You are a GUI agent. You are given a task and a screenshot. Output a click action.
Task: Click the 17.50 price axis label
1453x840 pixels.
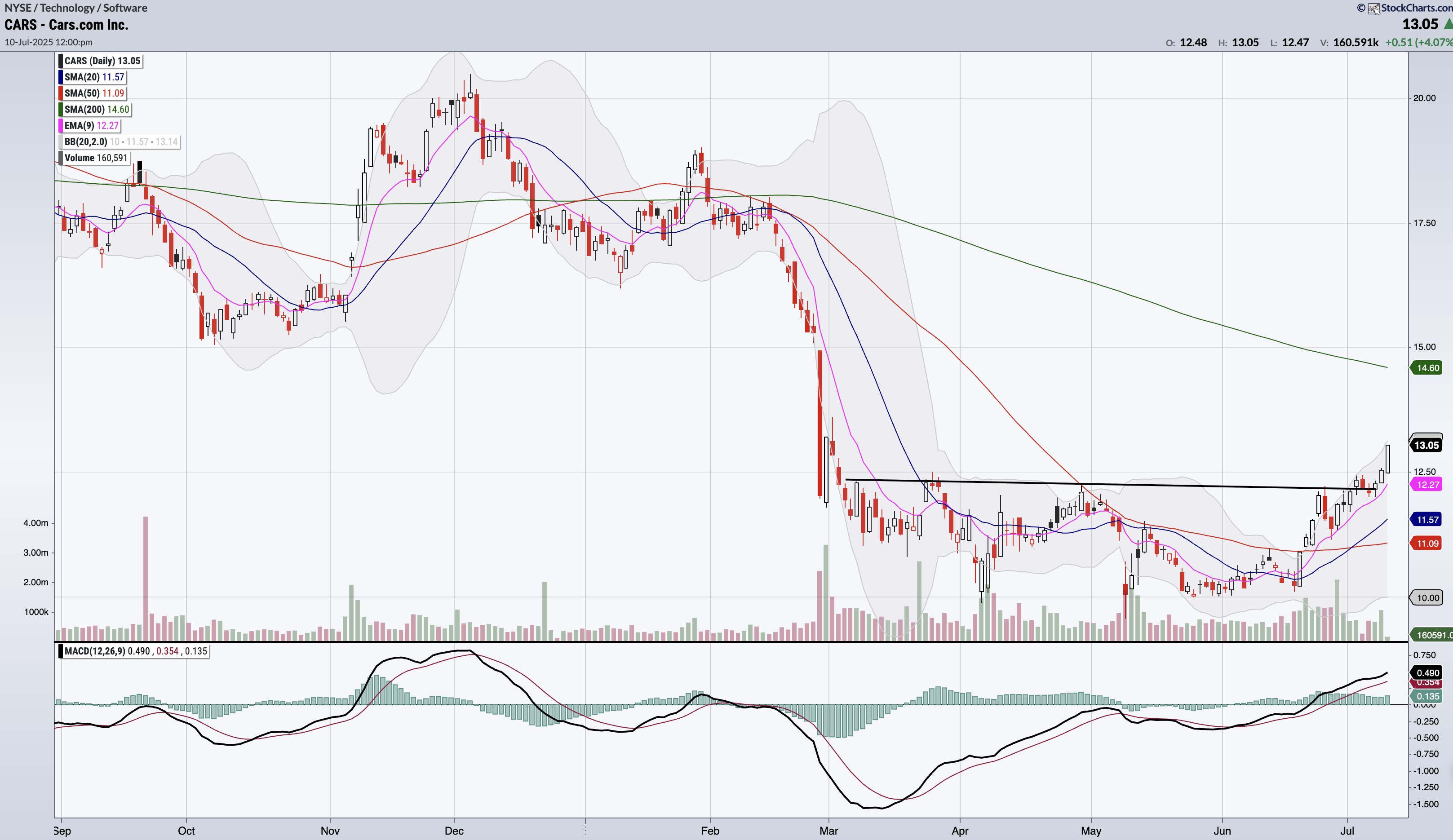coord(1424,223)
